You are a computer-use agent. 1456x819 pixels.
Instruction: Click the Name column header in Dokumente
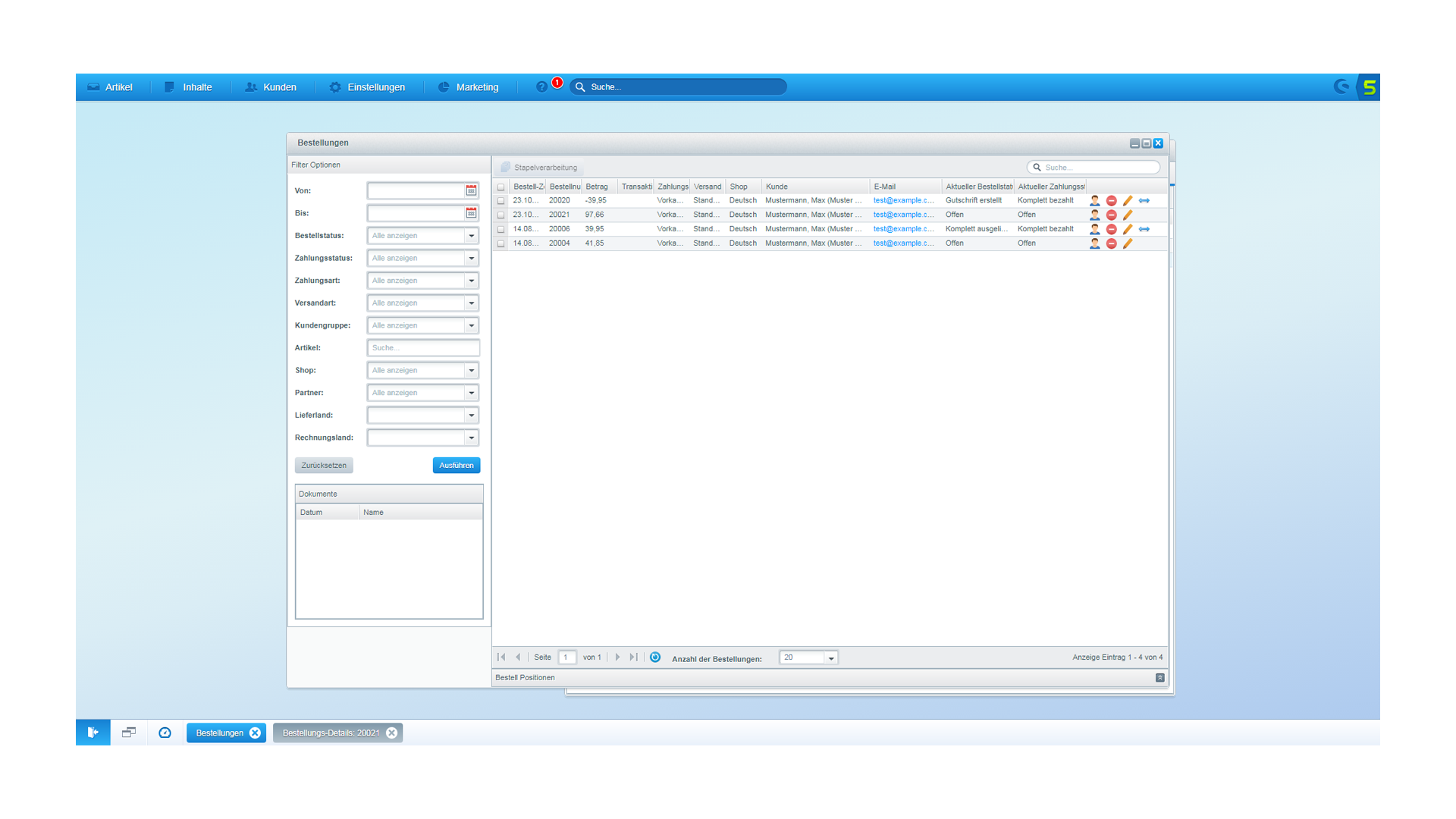pyautogui.click(x=420, y=513)
